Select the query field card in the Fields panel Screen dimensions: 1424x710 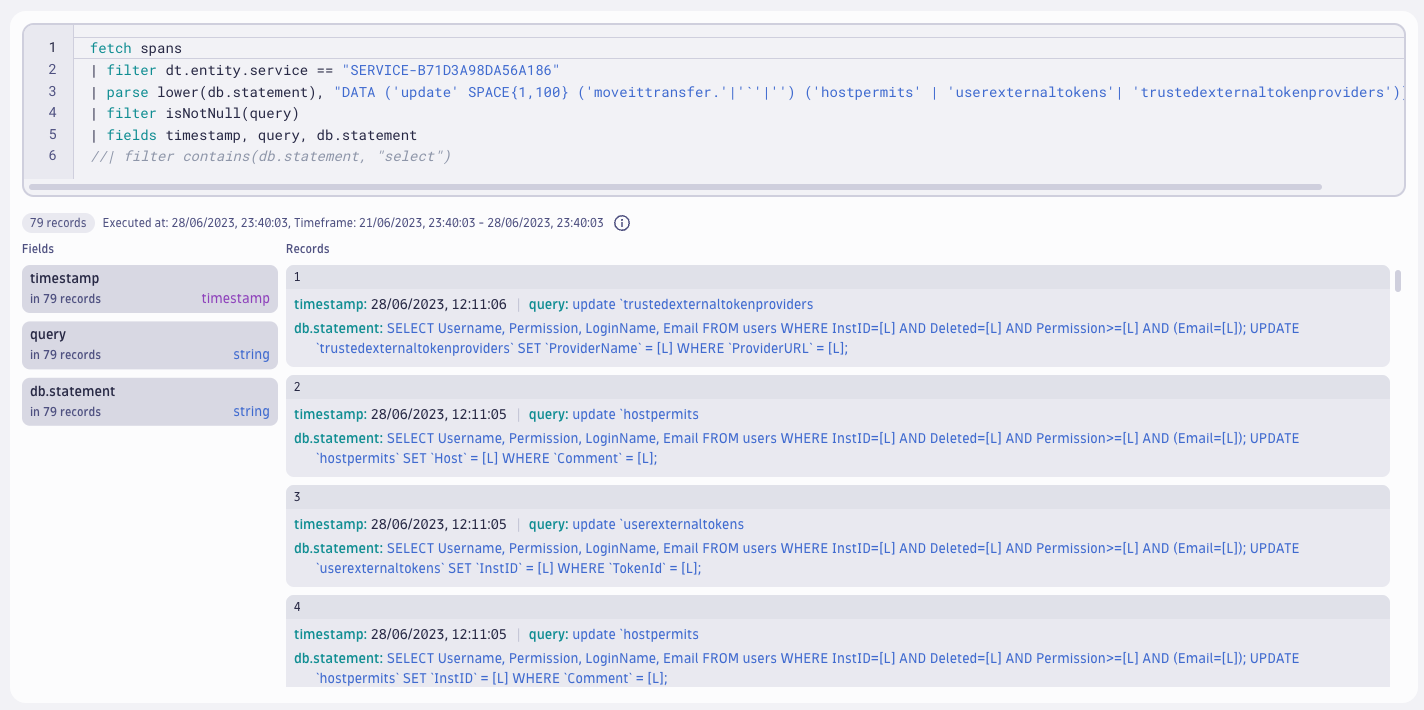point(120,343)
